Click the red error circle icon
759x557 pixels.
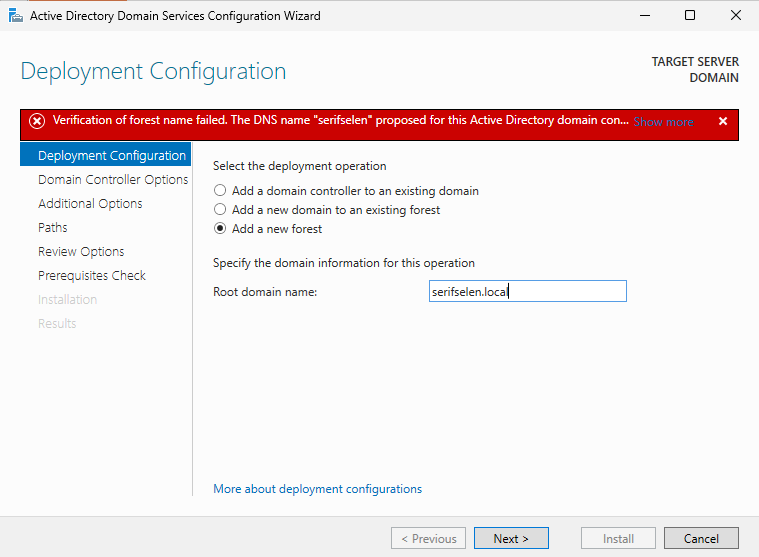pos(37,121)
